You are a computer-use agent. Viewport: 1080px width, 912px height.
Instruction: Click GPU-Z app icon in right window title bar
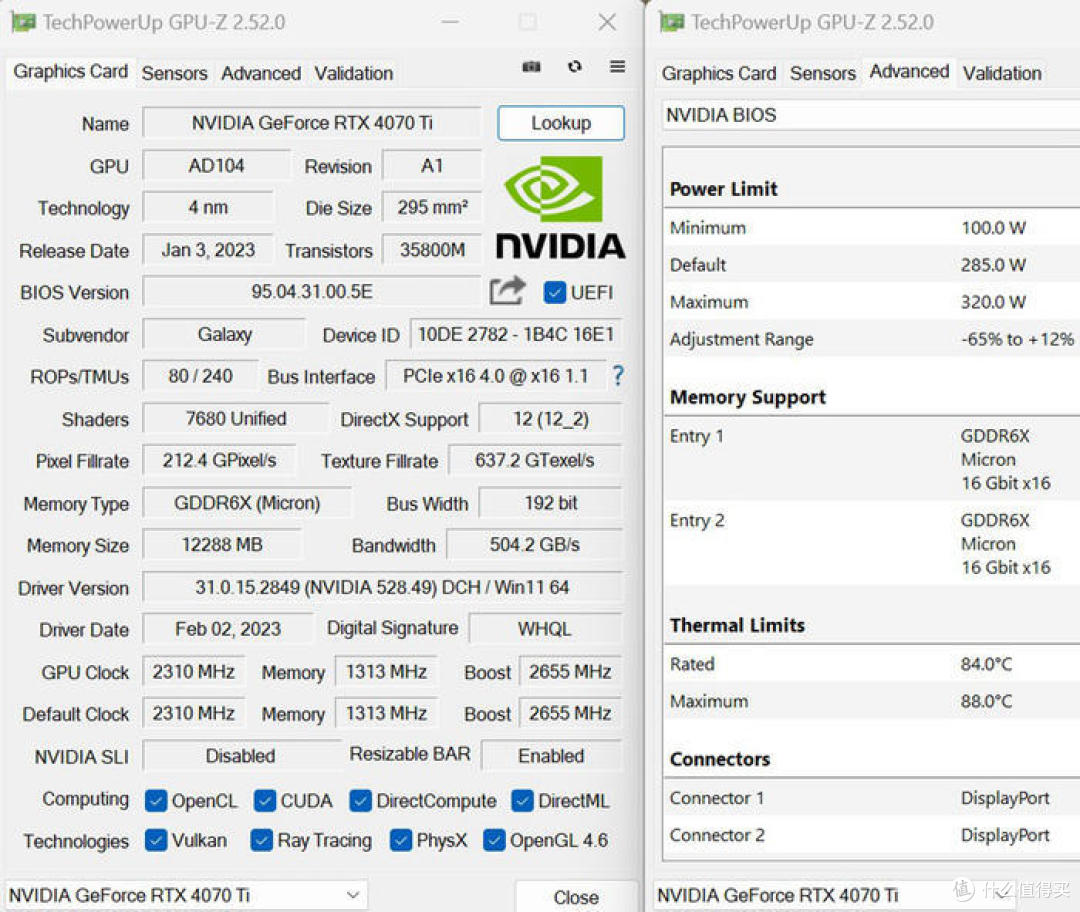[672, 22]
